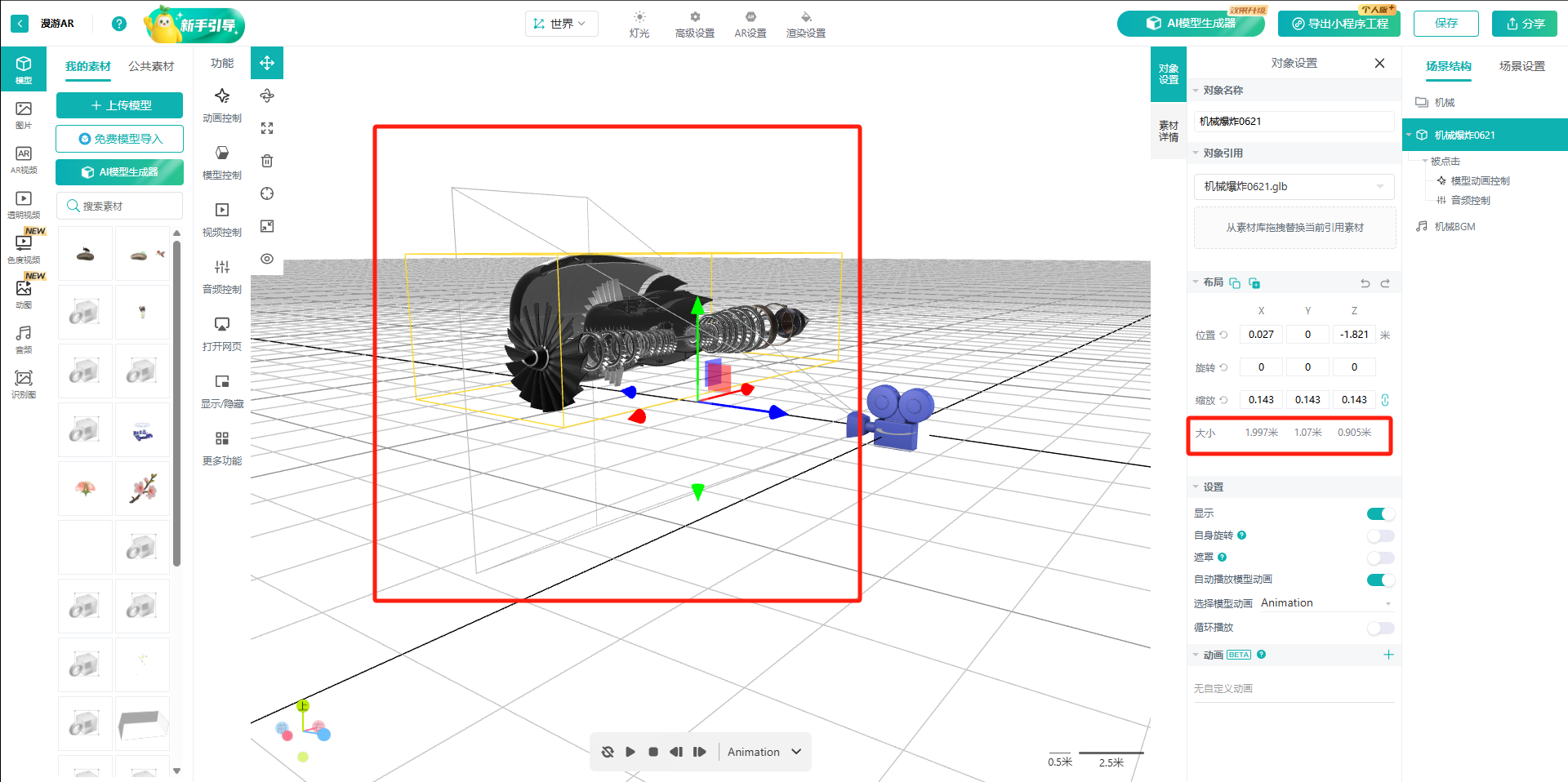Image resolution: width=1568 pixels, height=782 pixels.
Task: Click the help question mark icon
Action: coord(119,24)
